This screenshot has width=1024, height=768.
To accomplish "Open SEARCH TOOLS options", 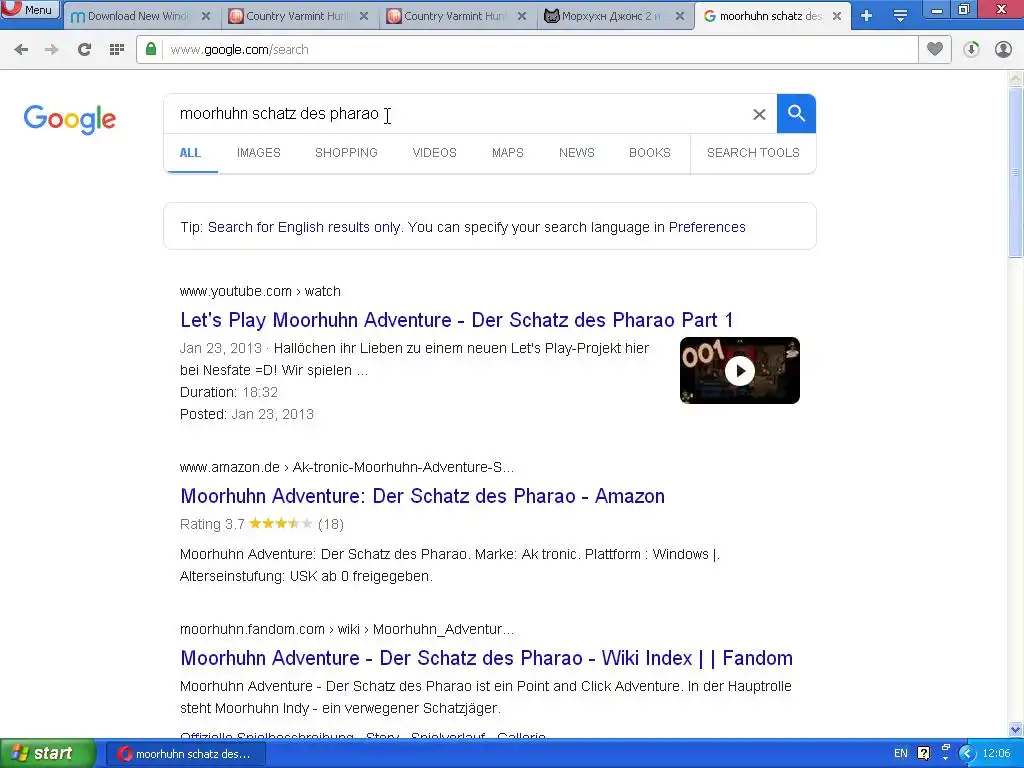I will pyautogui.click(x=753, y=153).
